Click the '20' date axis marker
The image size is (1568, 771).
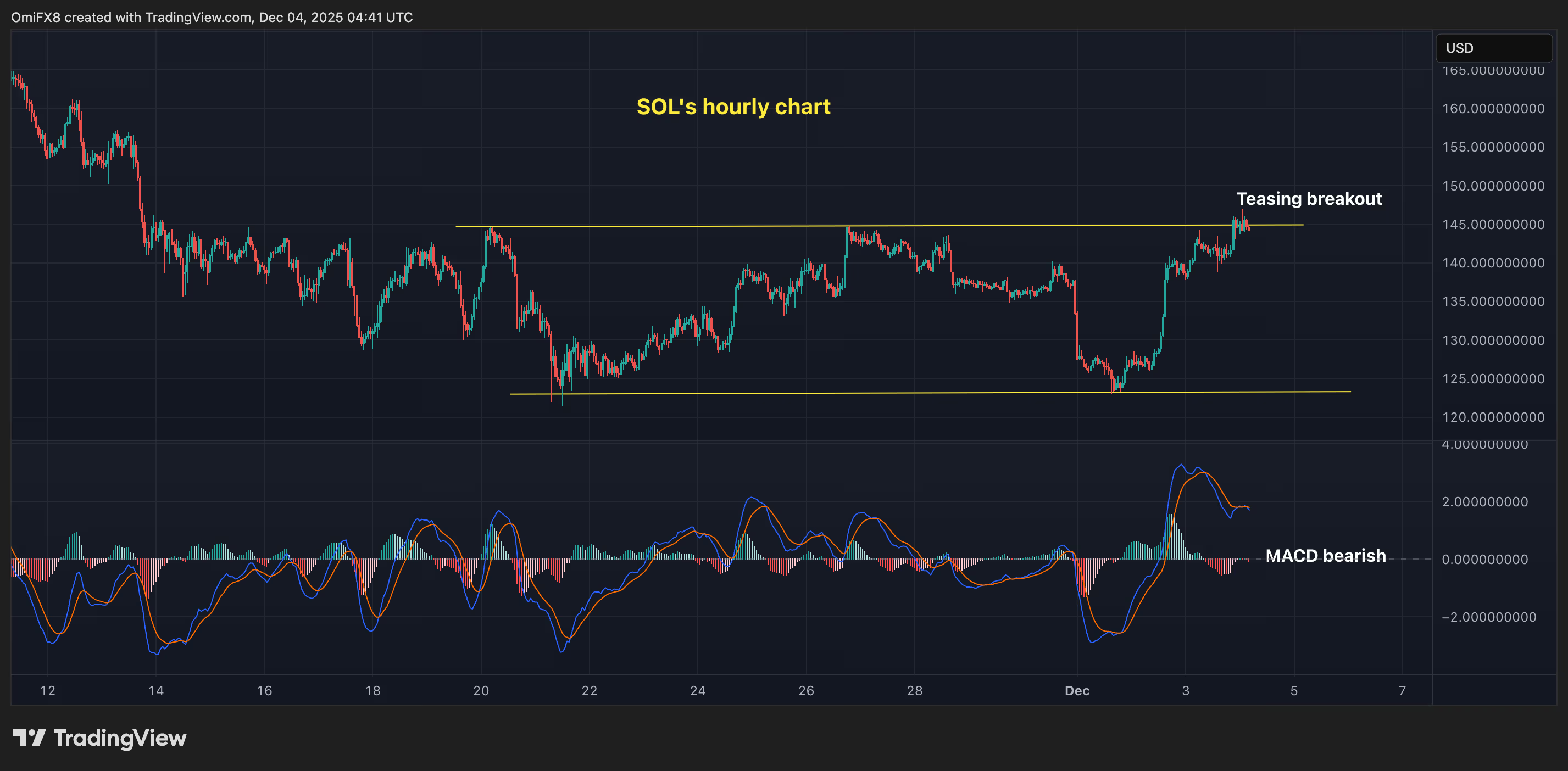[481, 691]
